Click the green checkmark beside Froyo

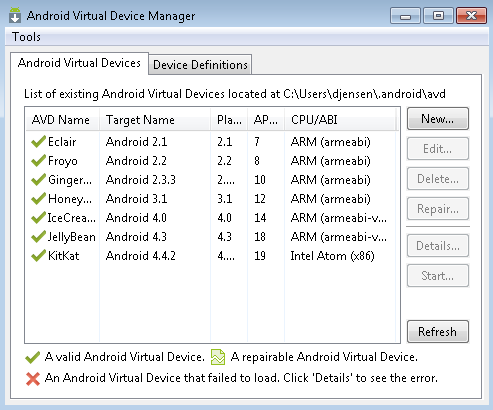(x=38, y=161)
